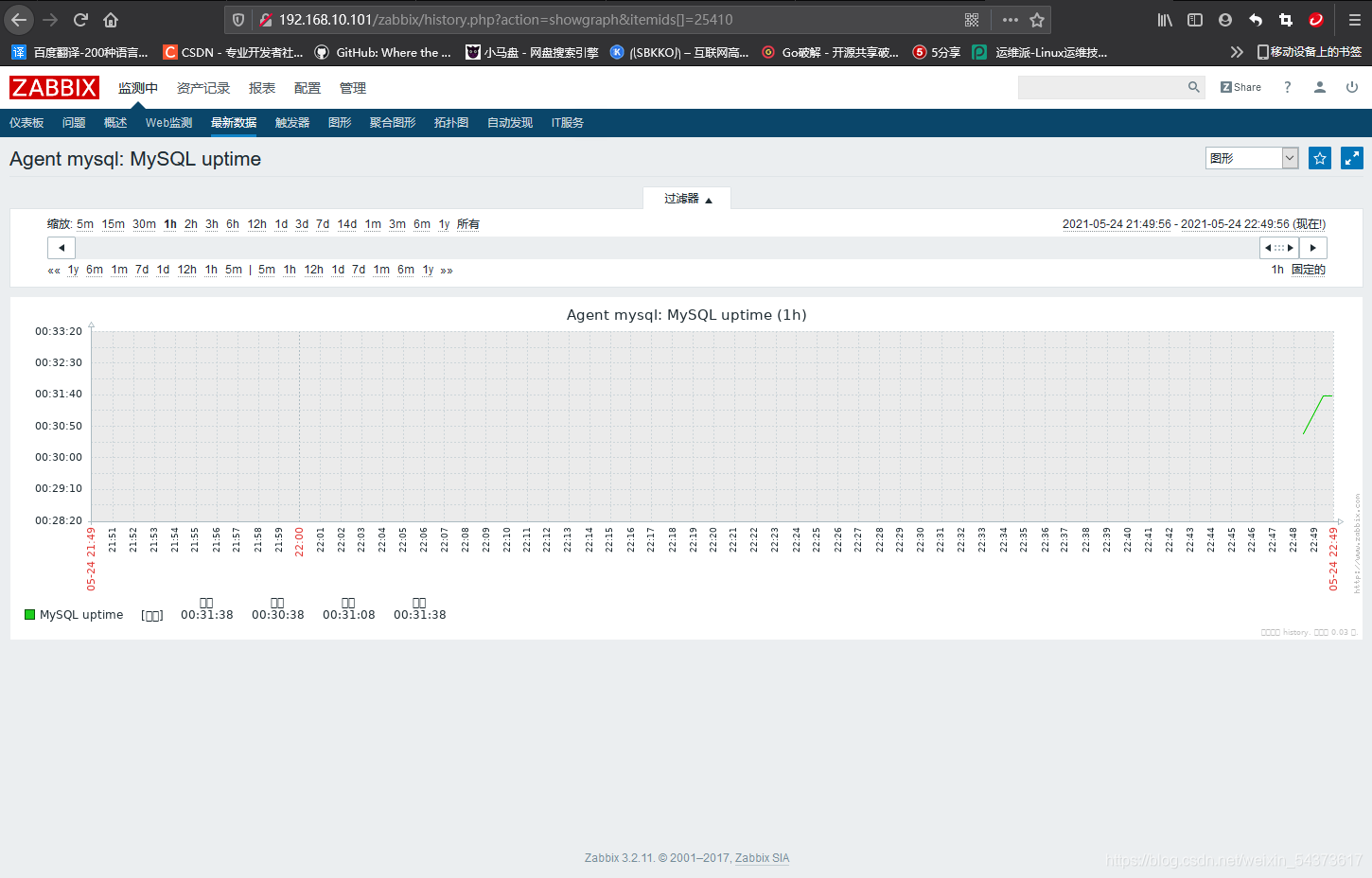Screen dimensions: 1372x878
Task: Open the Firefox account icon
Action: point(1225,20)
